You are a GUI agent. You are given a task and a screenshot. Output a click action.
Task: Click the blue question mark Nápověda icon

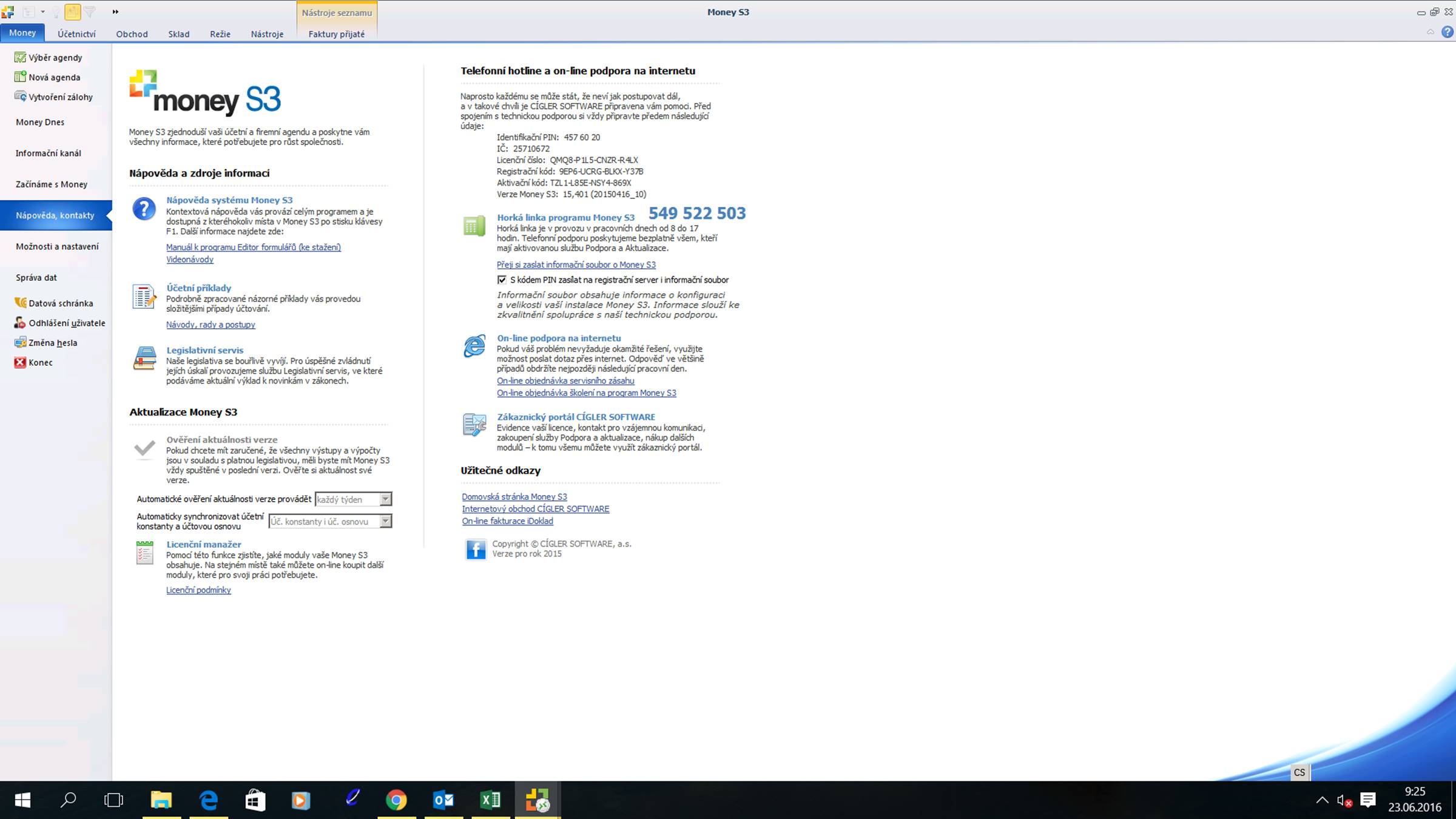click(x=144, y=209)
